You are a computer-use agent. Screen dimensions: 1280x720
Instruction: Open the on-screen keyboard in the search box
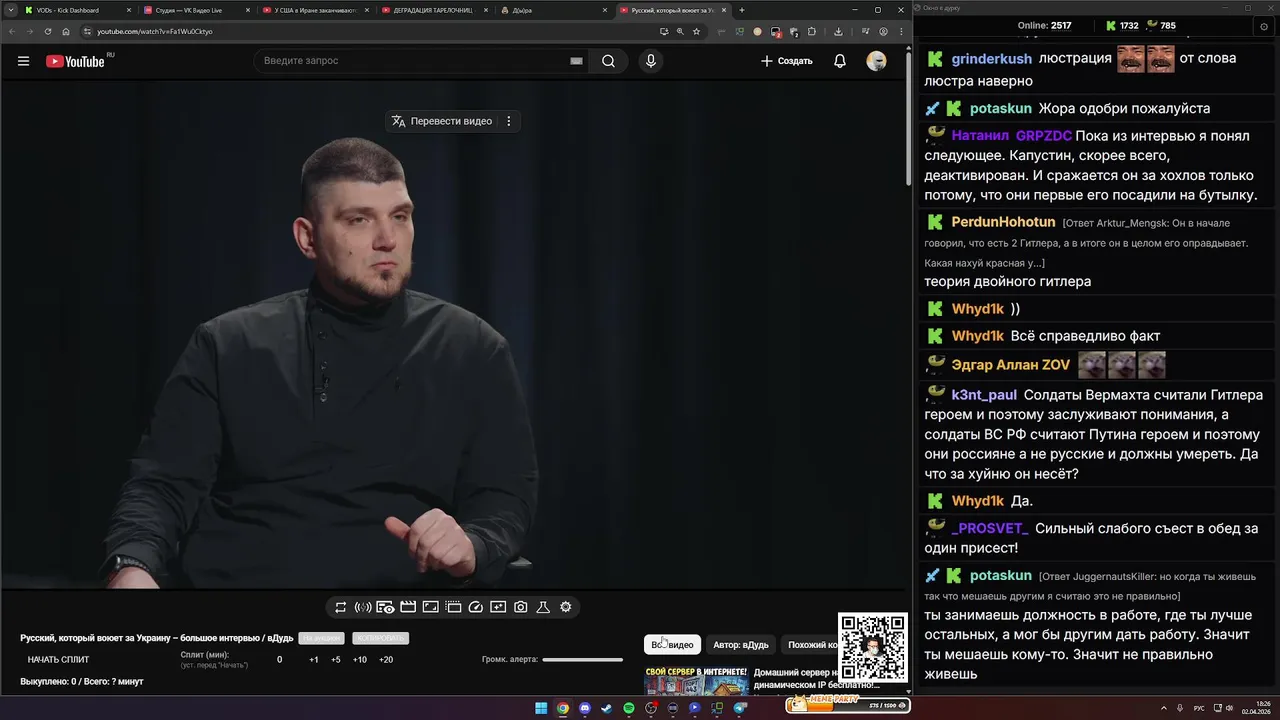point(576,61)
